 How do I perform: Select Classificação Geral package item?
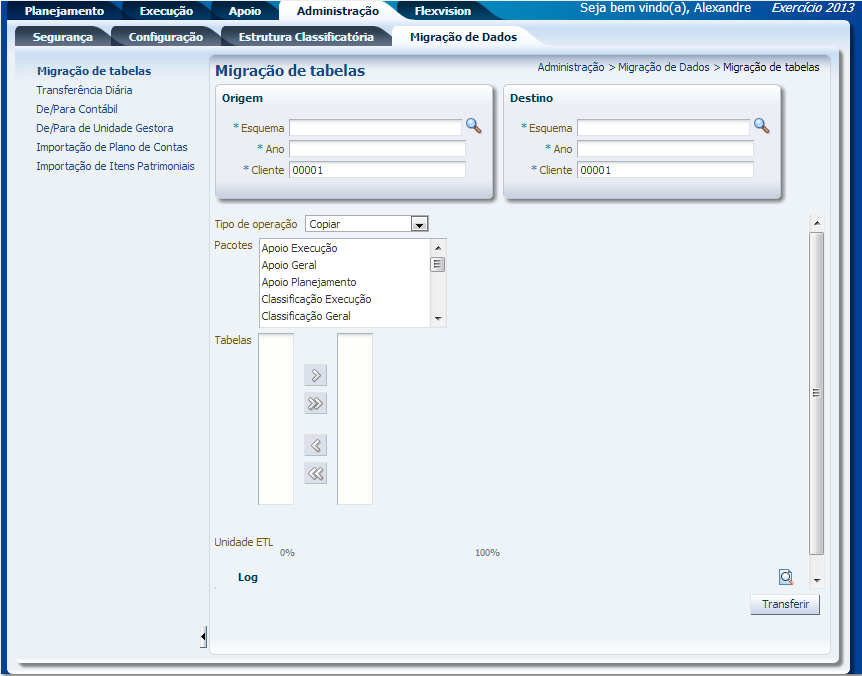point(306,316)
